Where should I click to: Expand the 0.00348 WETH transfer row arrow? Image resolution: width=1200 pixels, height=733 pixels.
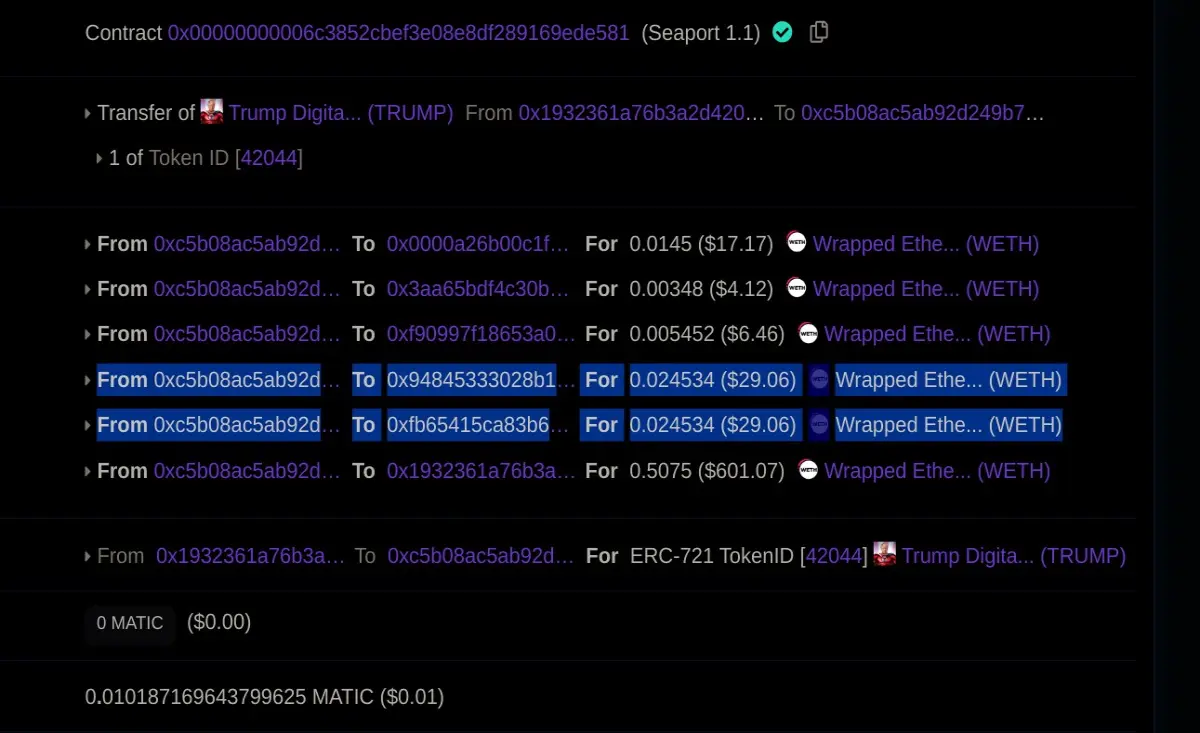pos(88,290)
